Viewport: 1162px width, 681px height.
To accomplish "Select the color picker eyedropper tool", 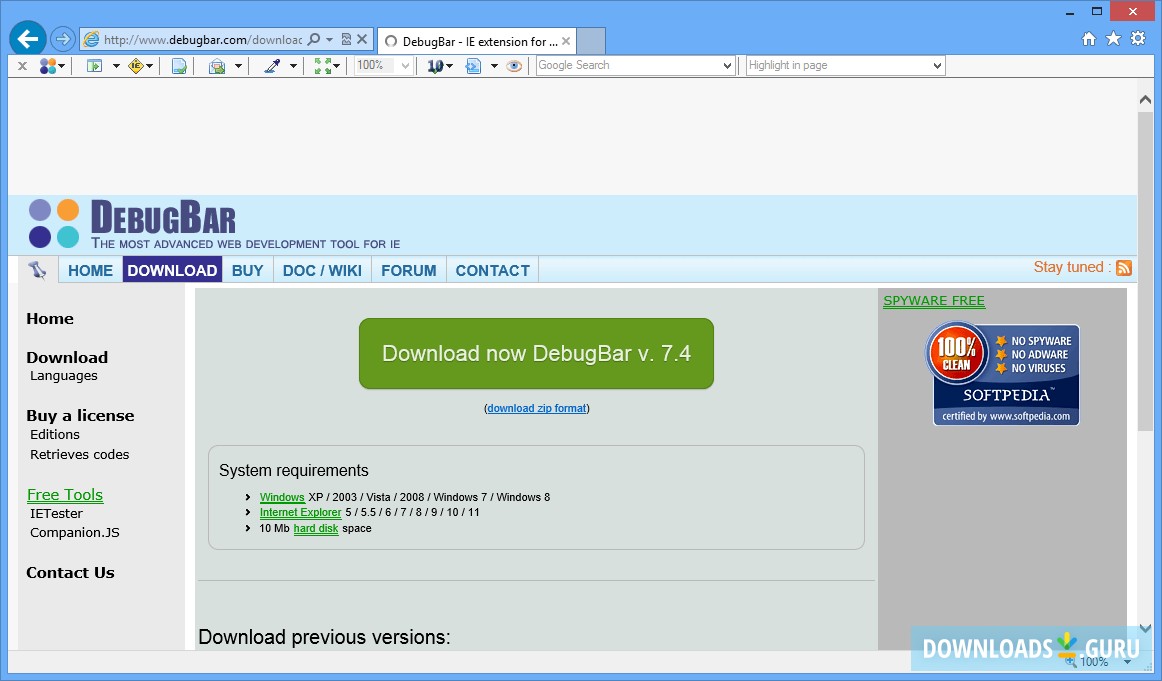I will pyautogui.click(x=271, y=65).
